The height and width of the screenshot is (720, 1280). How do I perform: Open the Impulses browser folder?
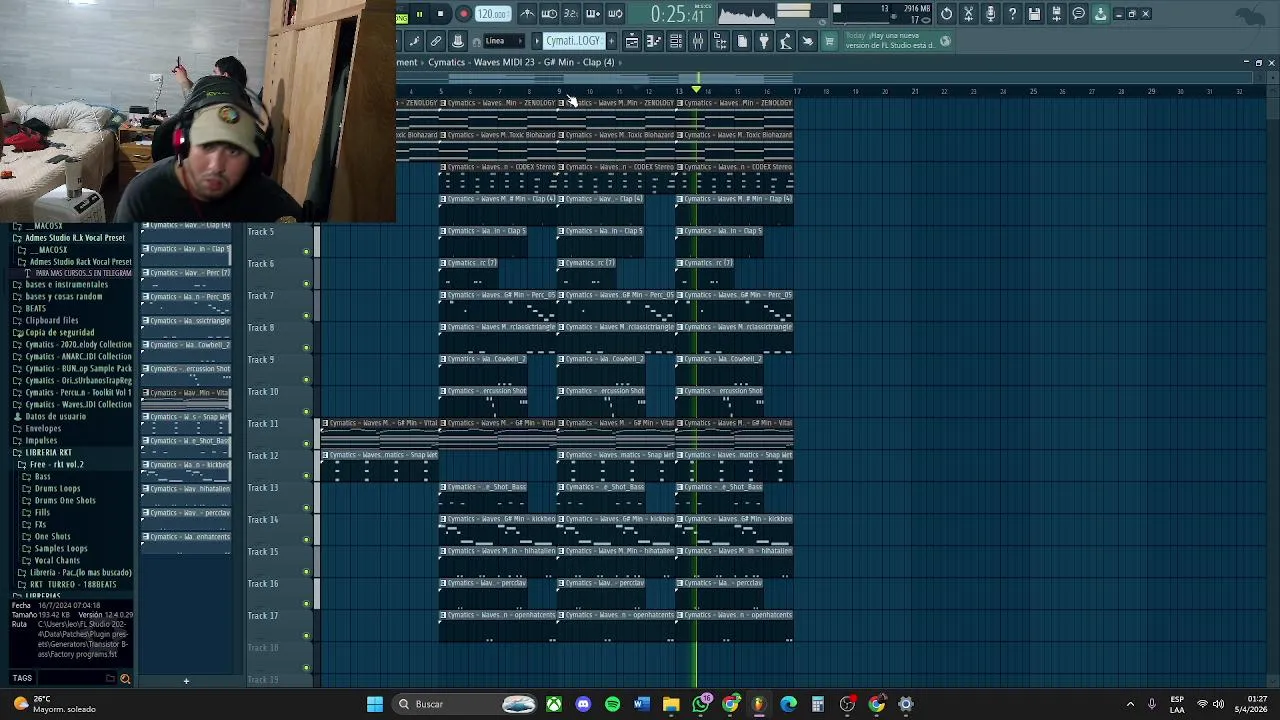41,441
